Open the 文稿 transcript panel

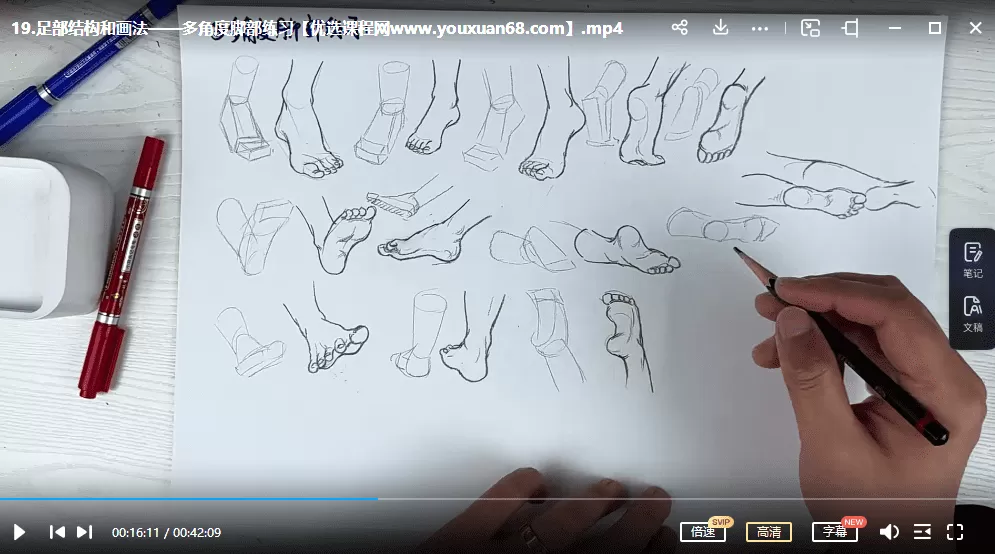tap(972, 314)
